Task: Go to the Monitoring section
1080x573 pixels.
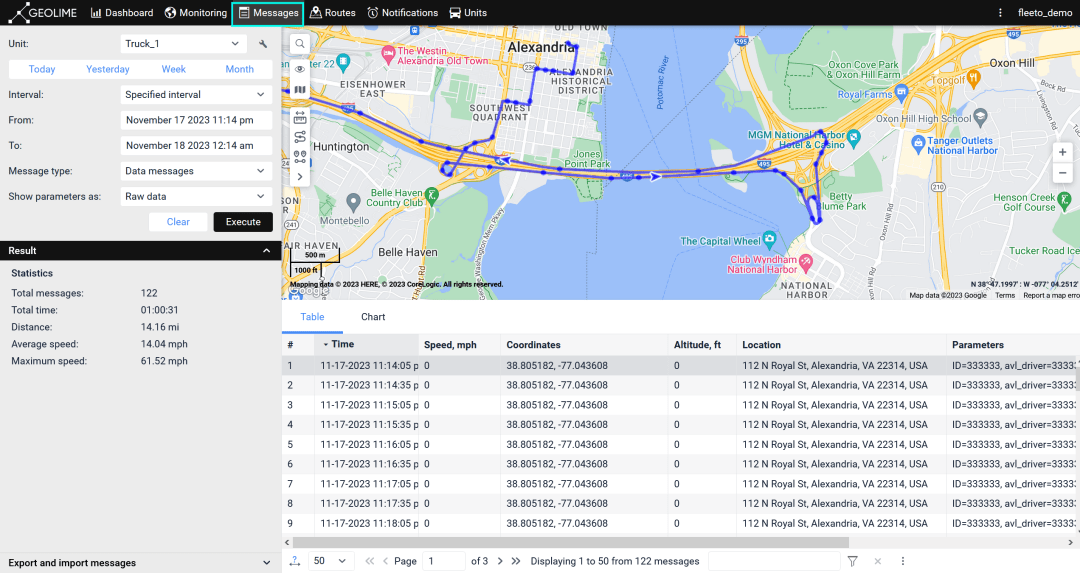Action: click(x=196, y=12)
